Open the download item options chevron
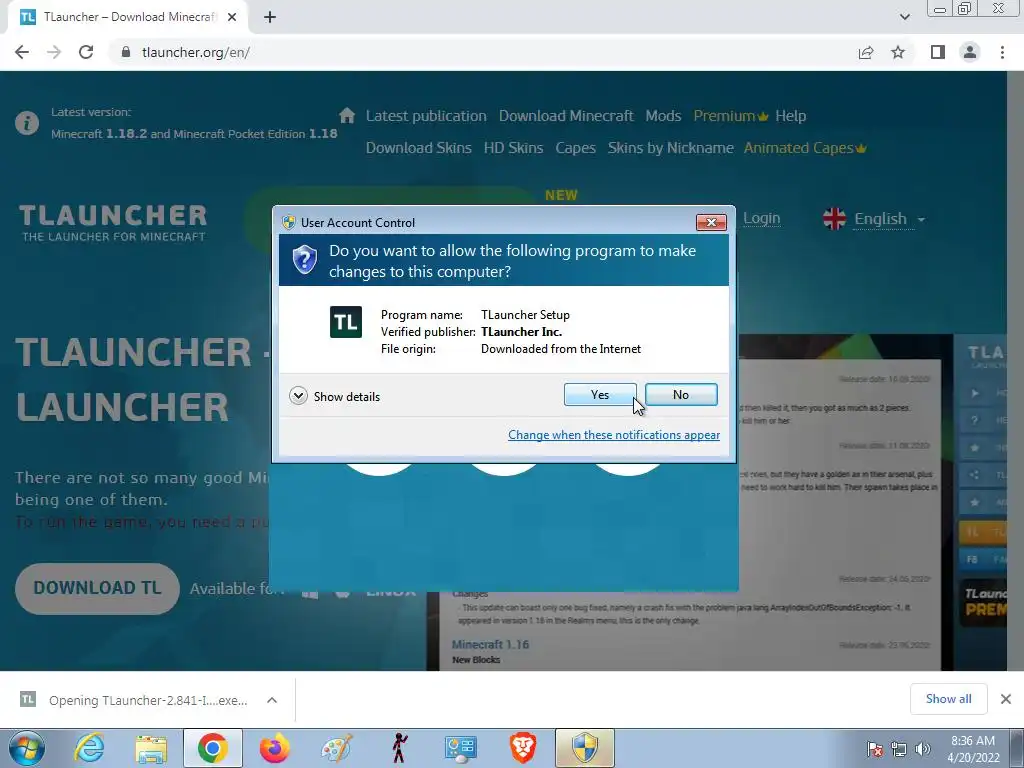This screenshot has height=768, width=1024. click(272, 700)
